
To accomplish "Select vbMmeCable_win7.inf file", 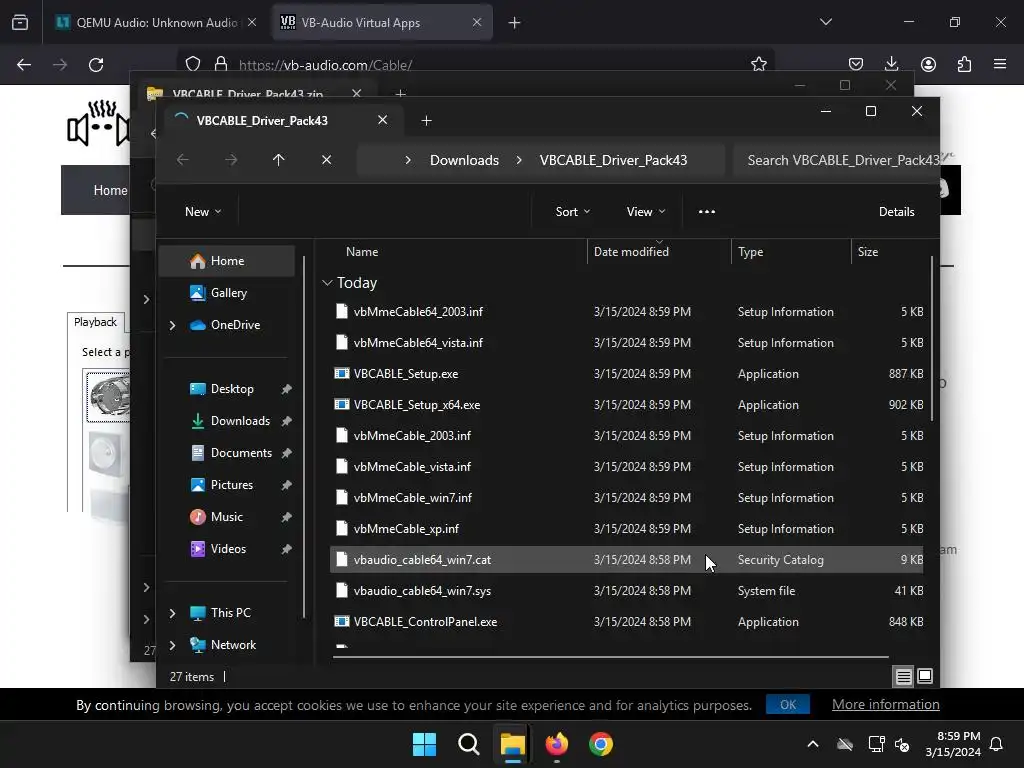I will pyautogui.click(x=626, y=498).
